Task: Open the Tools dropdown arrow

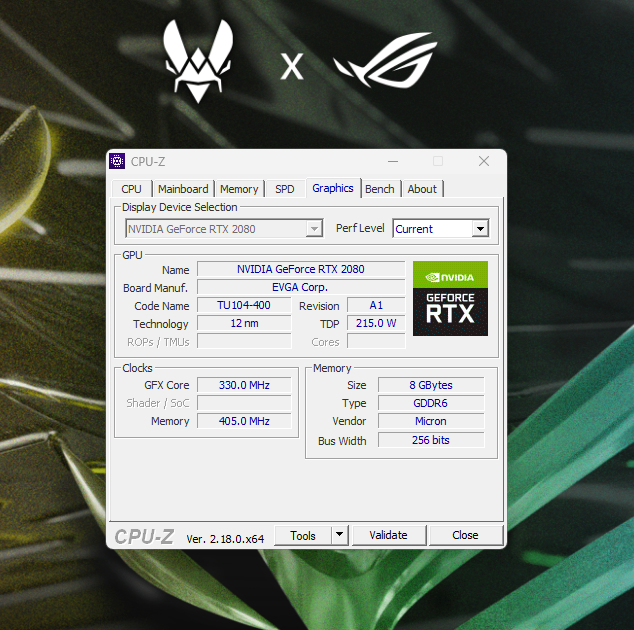Action: [x=339, y=535]
